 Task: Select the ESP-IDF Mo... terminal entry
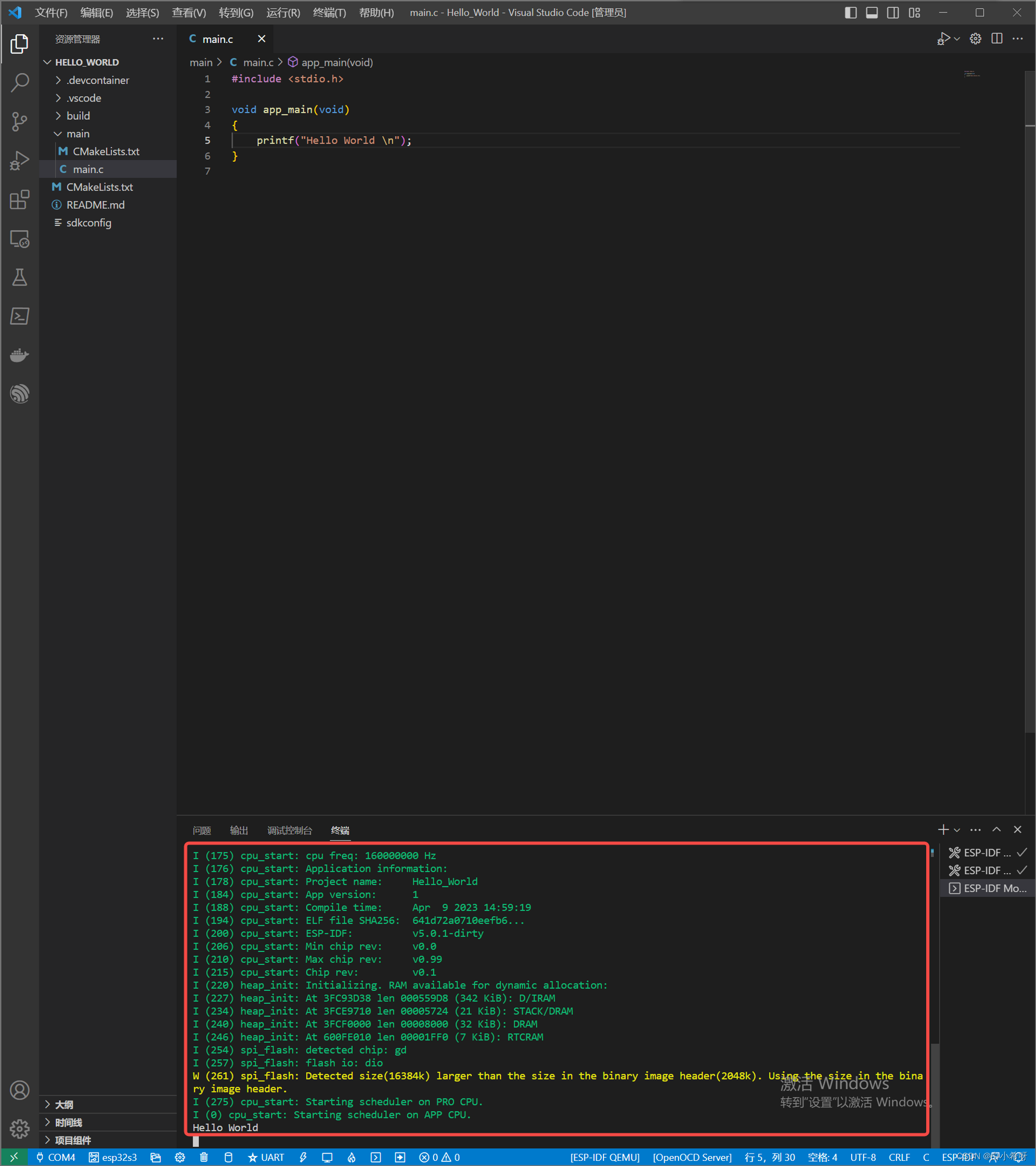click(x=987, y=888)
